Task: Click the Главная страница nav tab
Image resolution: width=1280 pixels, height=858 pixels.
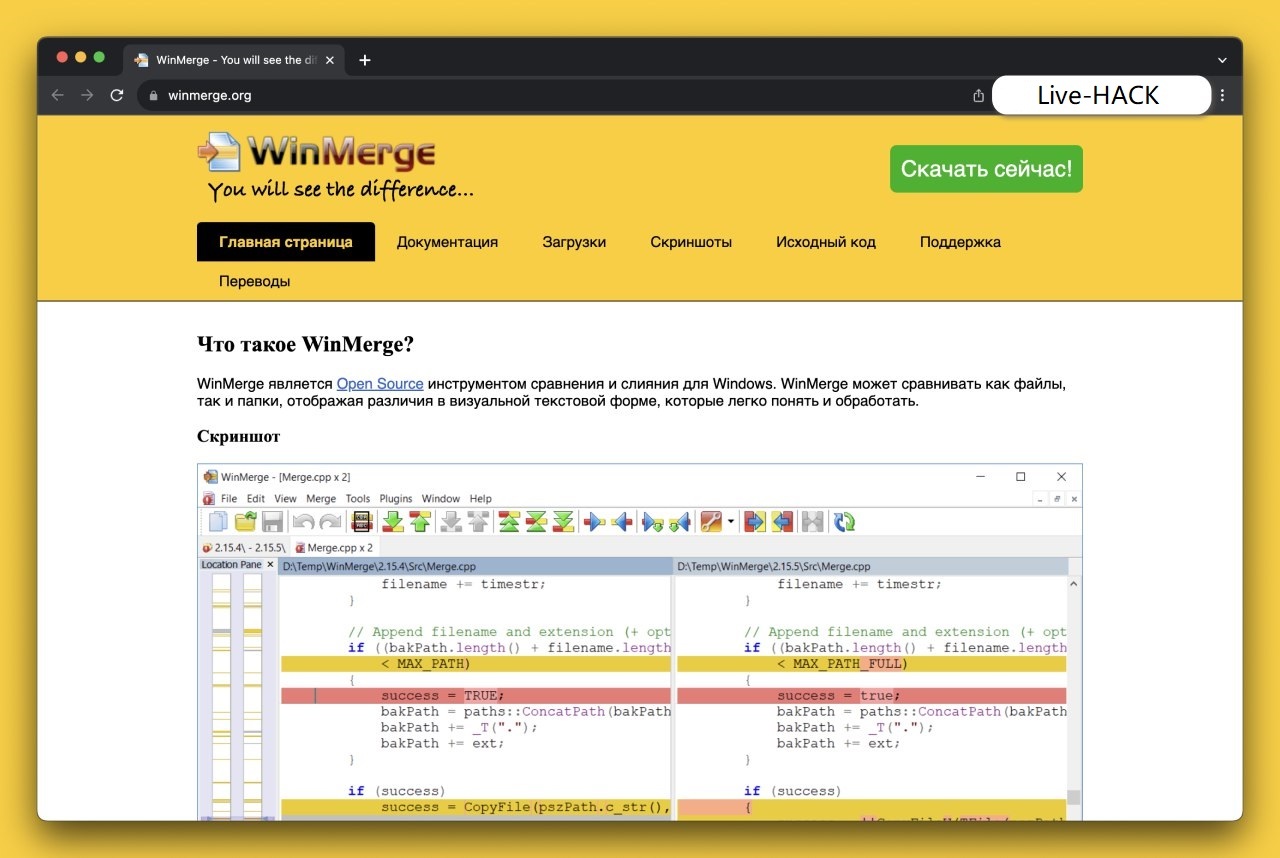Action: tap(286, 242)
